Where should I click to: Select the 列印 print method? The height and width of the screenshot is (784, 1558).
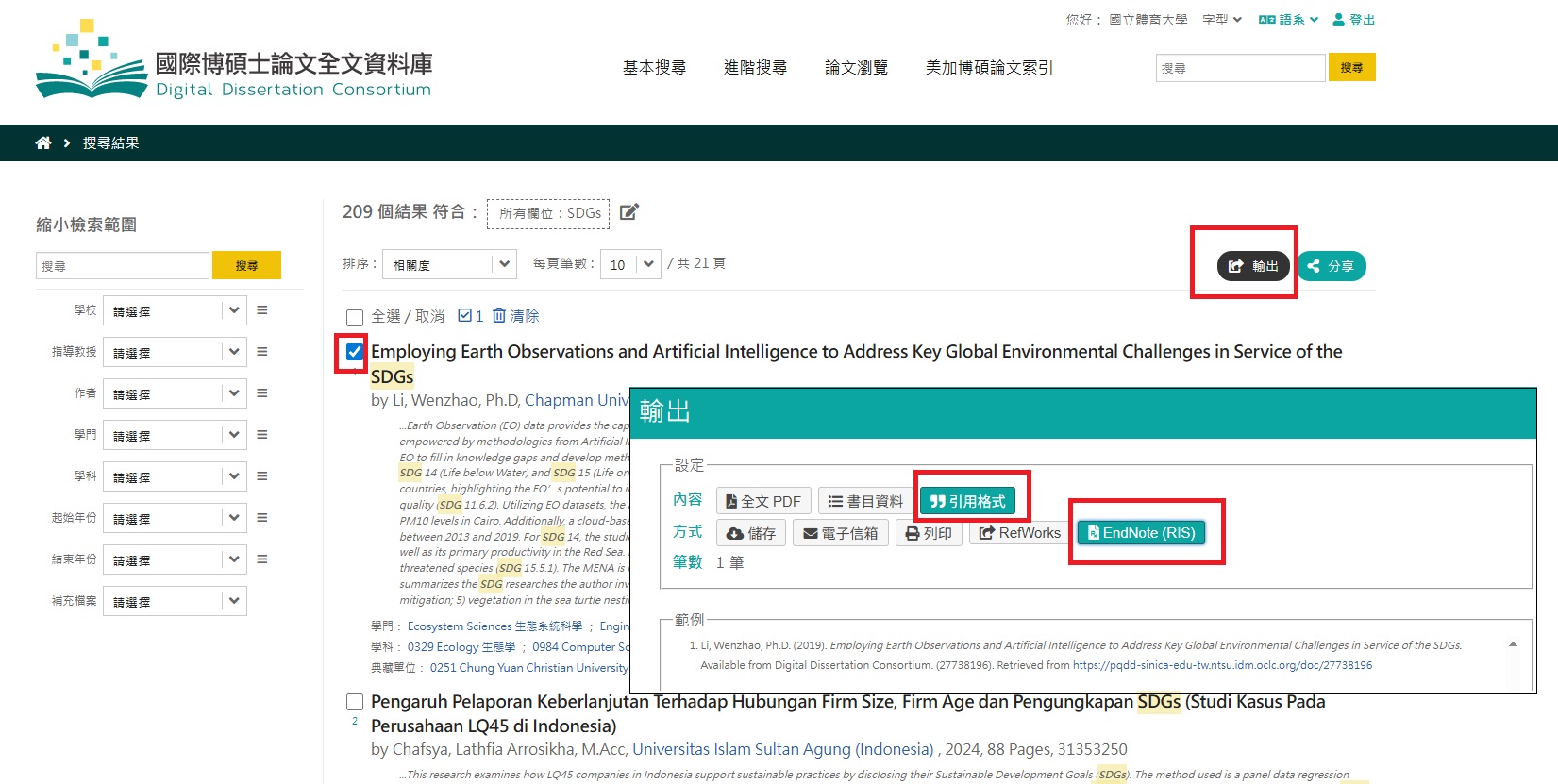tap(929, 533)
